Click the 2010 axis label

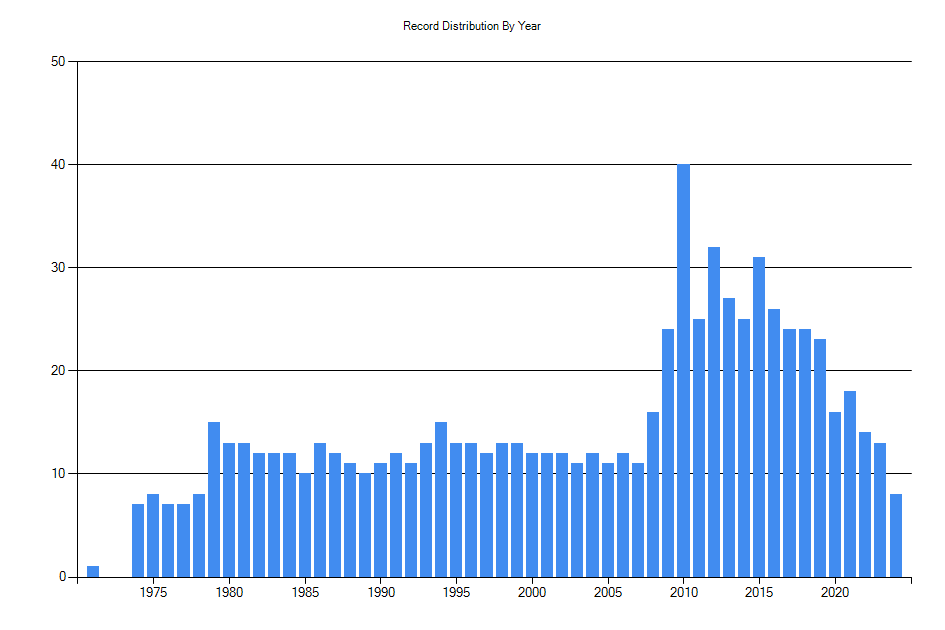tap(684, 592)
